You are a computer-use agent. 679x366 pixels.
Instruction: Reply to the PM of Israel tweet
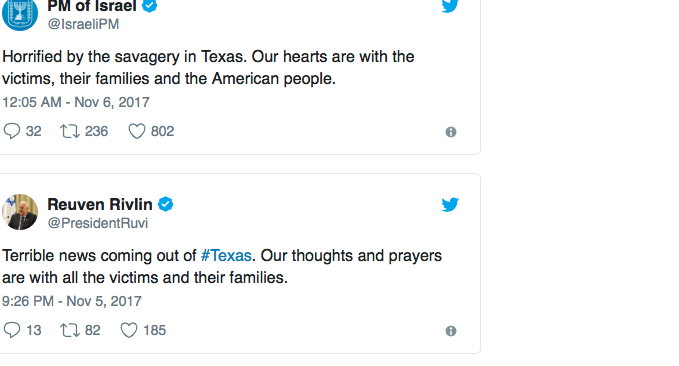pyautogui.click(x=12, y=131)
